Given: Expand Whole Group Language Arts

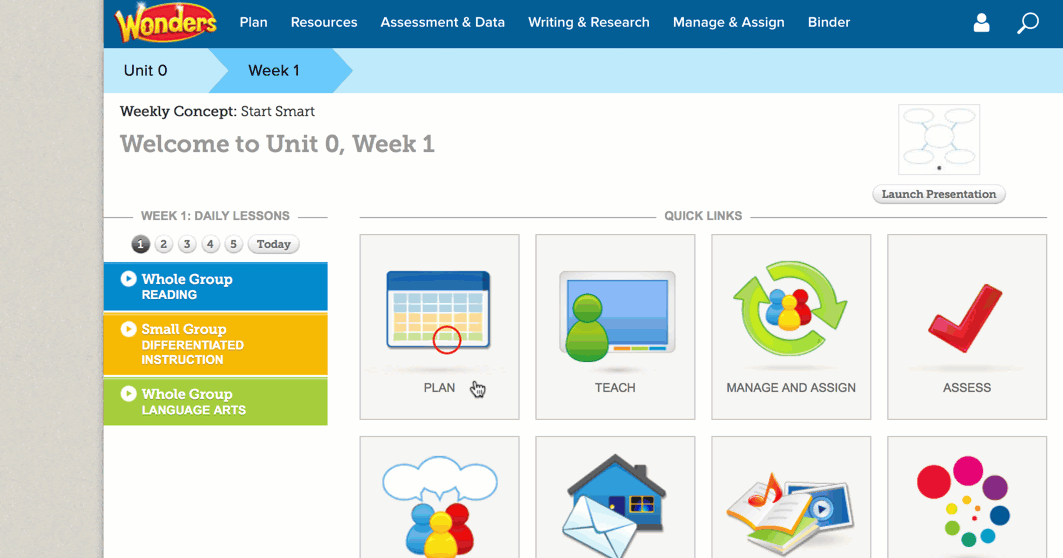Looking at the screenshot, I should [x=216, y=401].
